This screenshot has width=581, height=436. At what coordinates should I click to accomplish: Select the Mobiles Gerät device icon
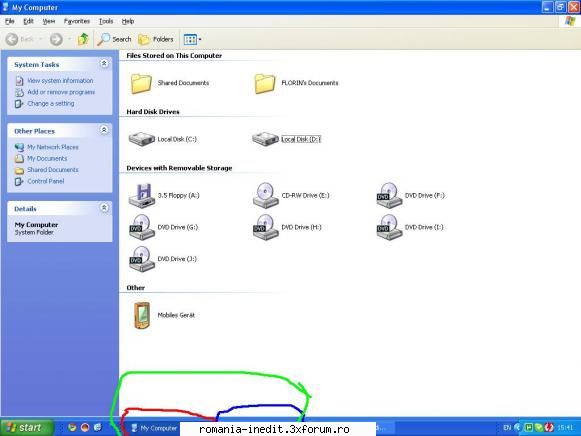coord(142,315)
